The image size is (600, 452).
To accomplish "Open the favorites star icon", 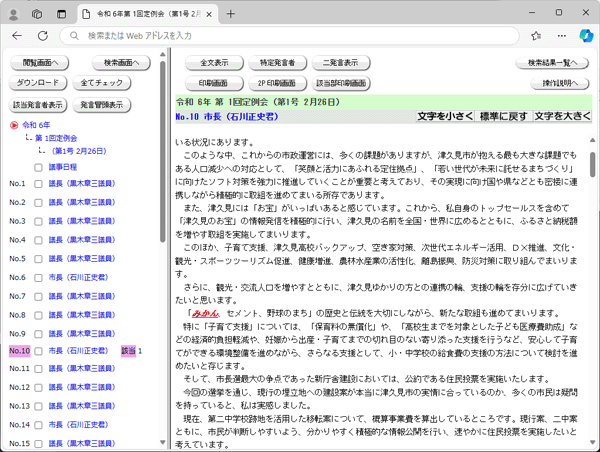I will click(x=536, y=36).
